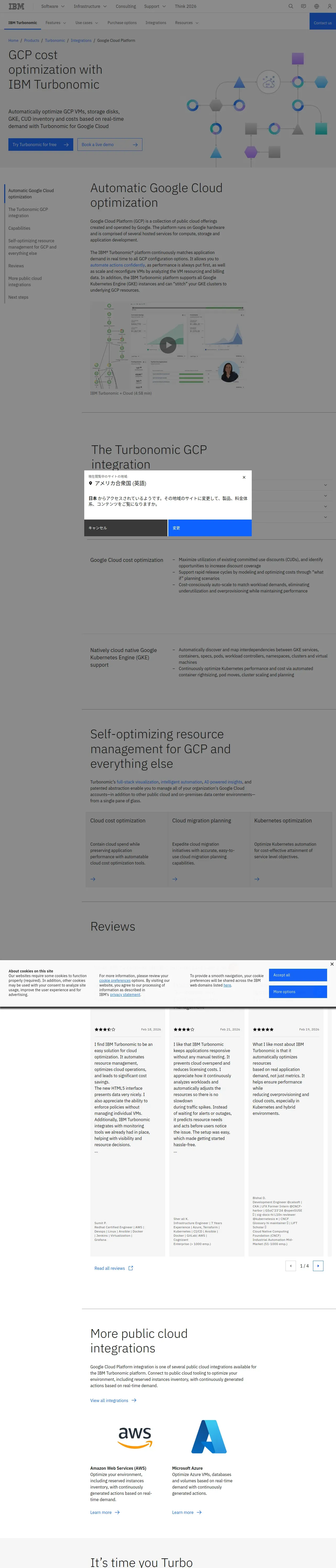This screenshot has height=1568, width=336.
Task: Click the Microsoft Azure logo
Action: pyautogui.click(x=209, y=1437)
